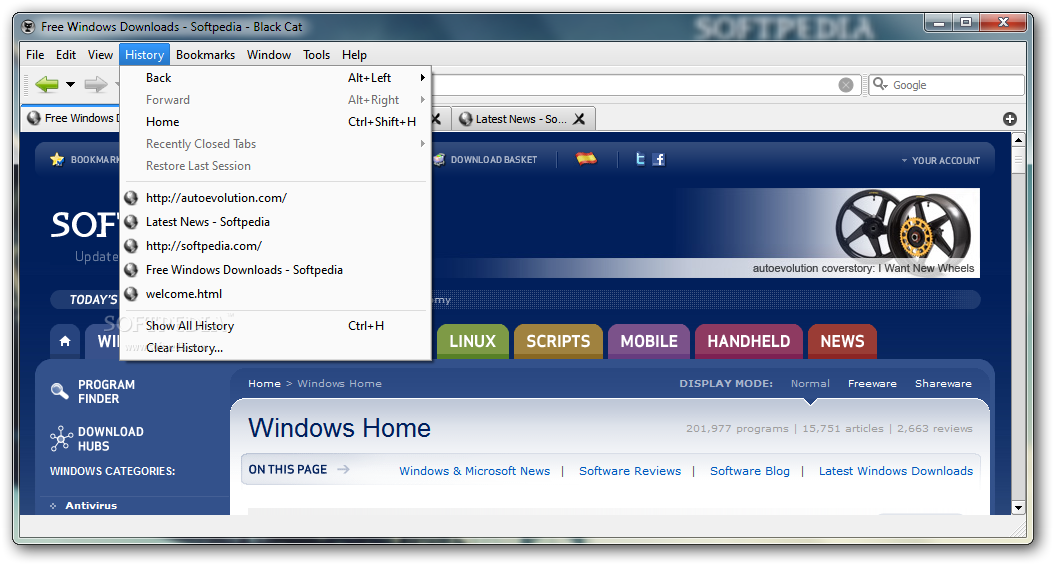Open Free Windows Downloads history entry
1054x565 pixels.
coord(276,270)
